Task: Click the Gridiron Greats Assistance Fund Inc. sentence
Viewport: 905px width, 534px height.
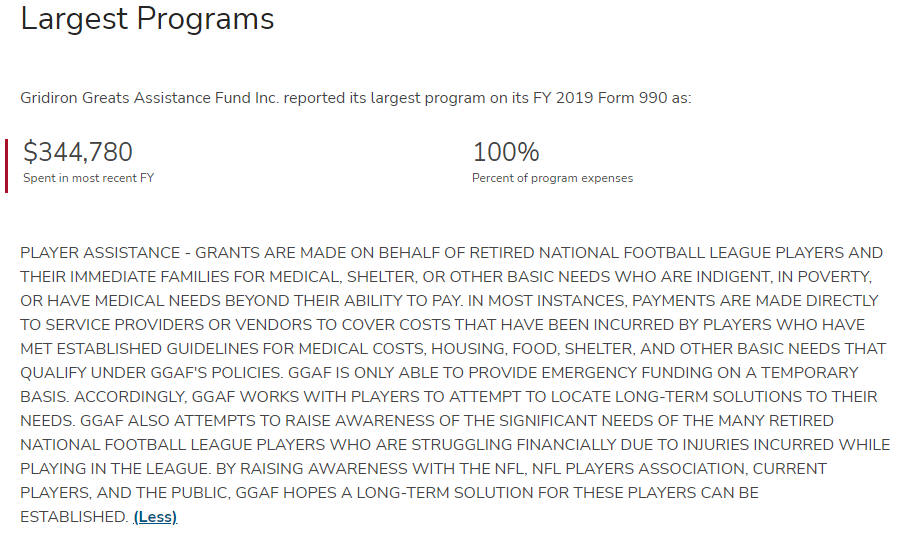Action: pyautogui.click(x=356, y=98)
